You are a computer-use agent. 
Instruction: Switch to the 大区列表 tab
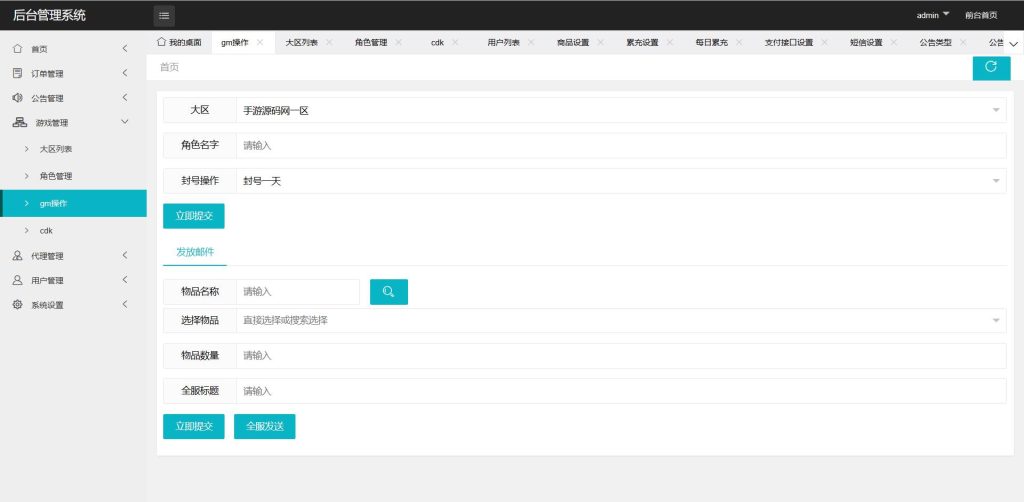[301, 43]
